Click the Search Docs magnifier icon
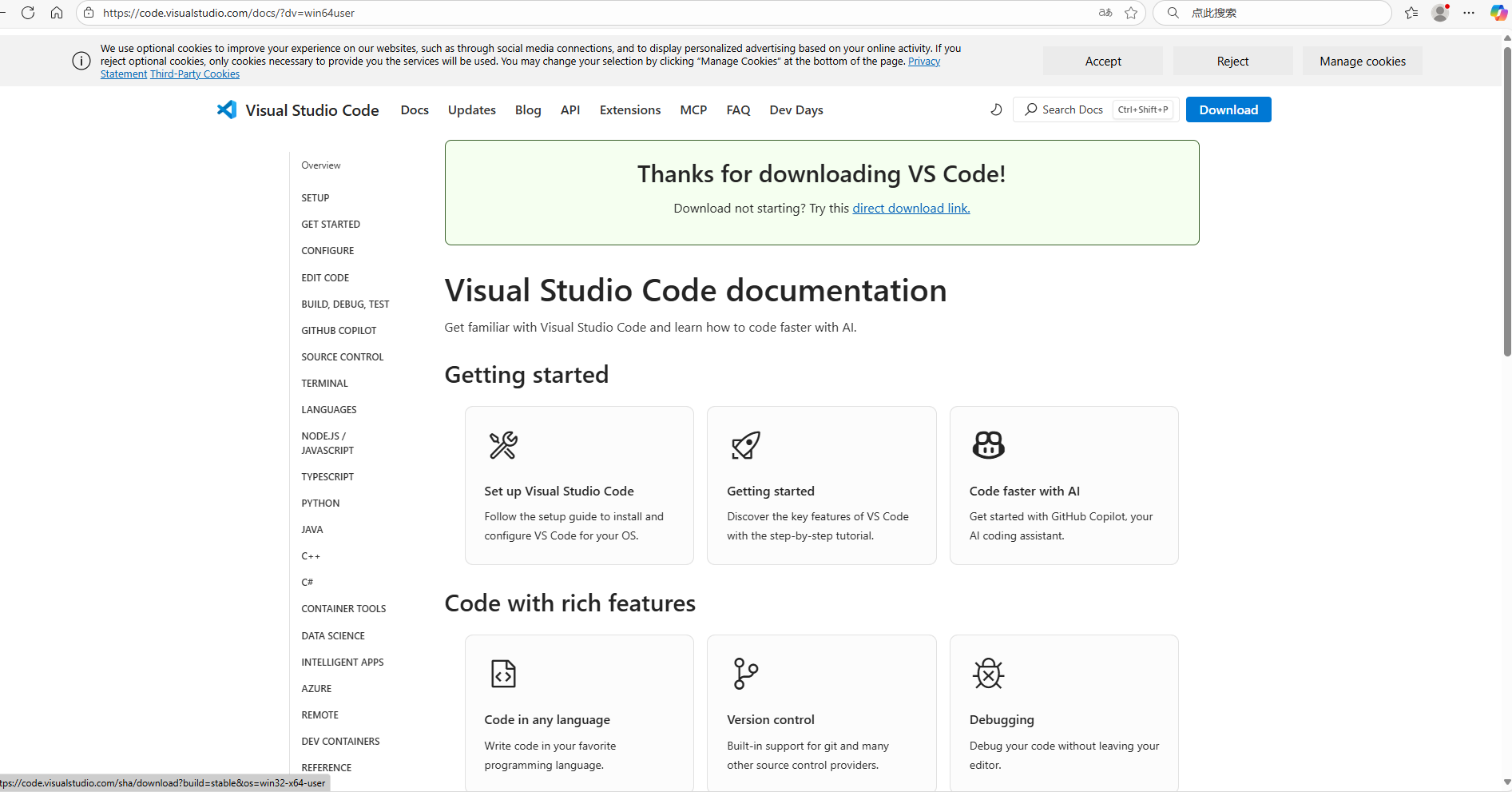1512x792 pixels. click(x=1031, y=109)
